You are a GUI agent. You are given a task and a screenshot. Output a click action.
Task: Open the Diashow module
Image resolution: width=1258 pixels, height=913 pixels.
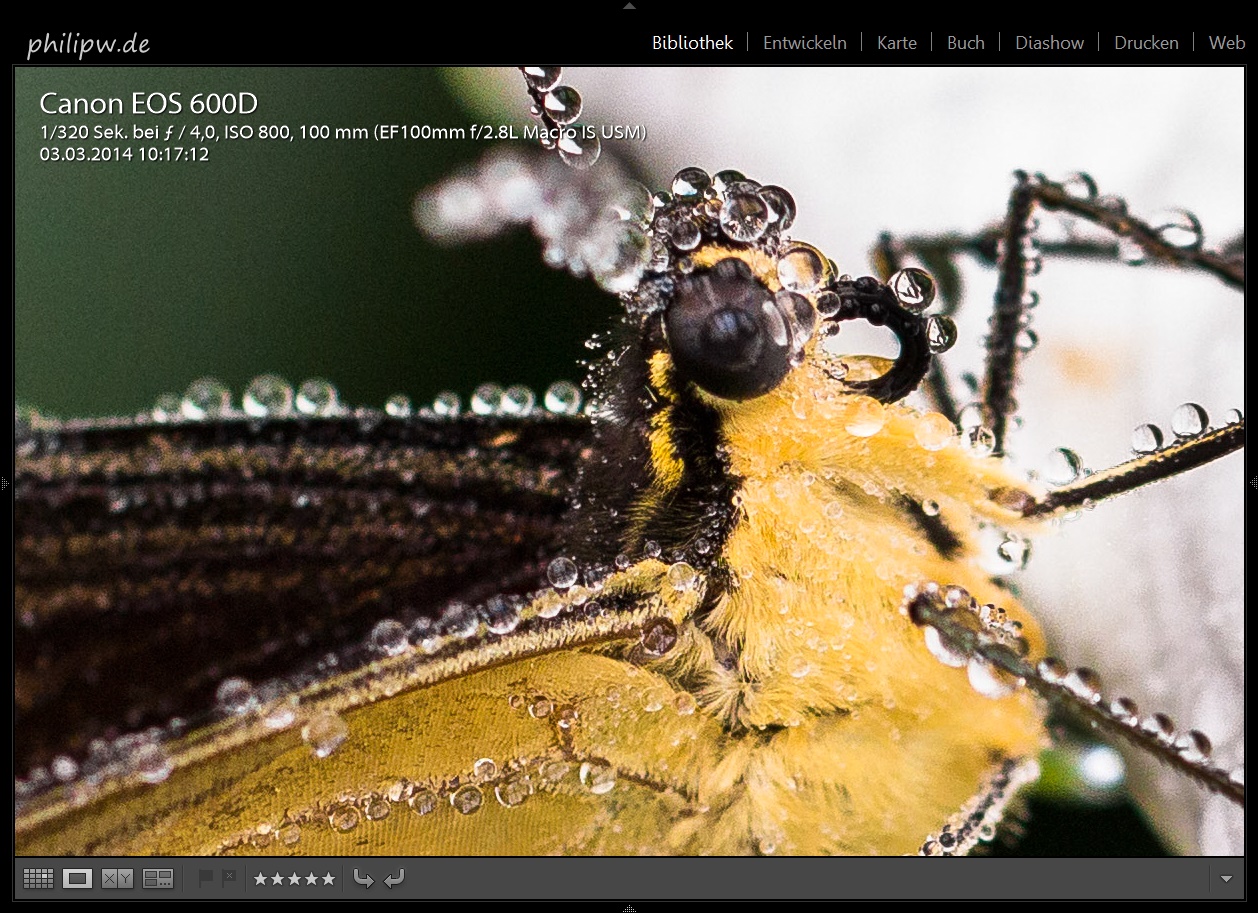(1050, 43)
